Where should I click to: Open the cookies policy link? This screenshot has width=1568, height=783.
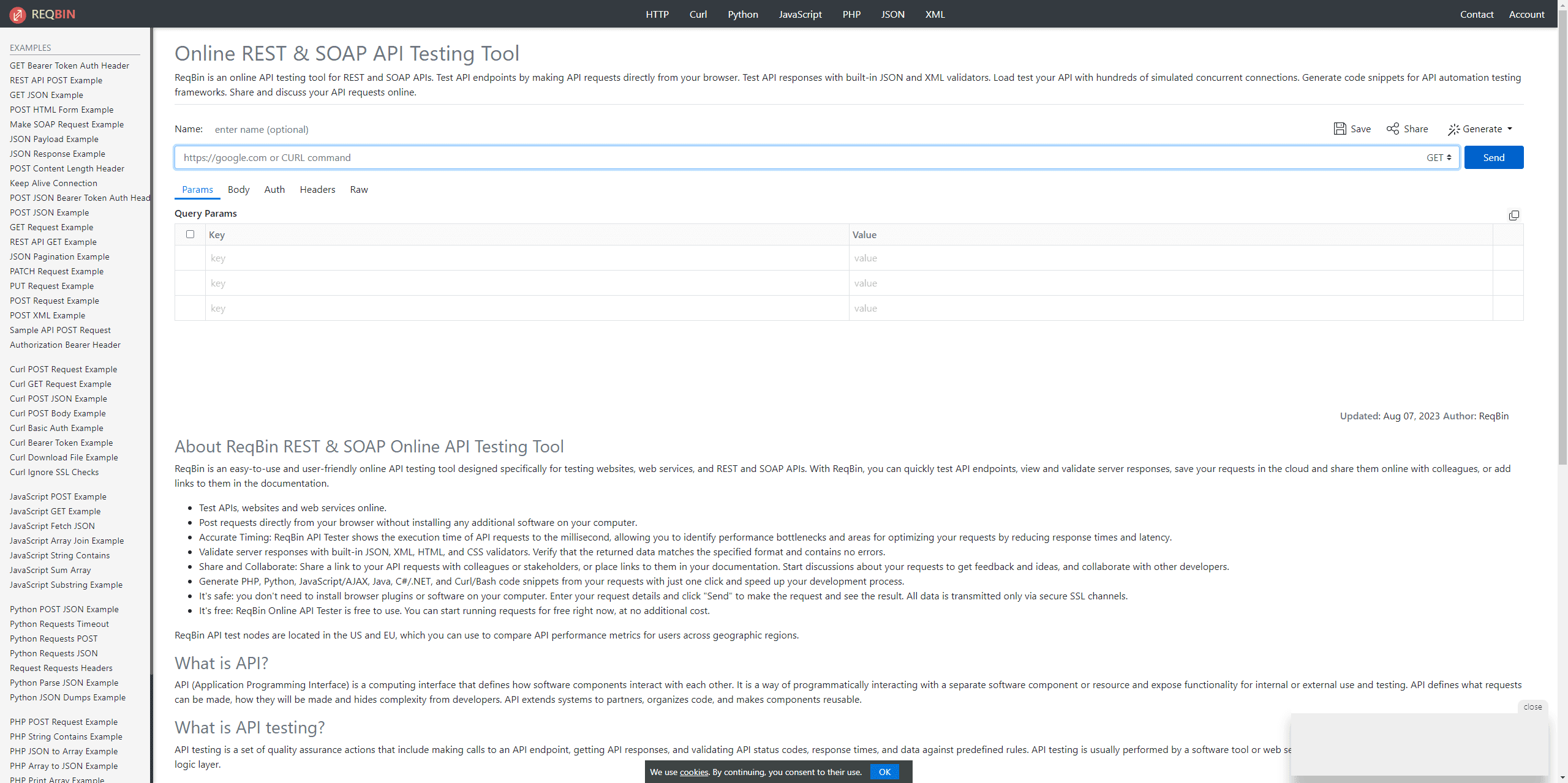(x=694, y=772)
